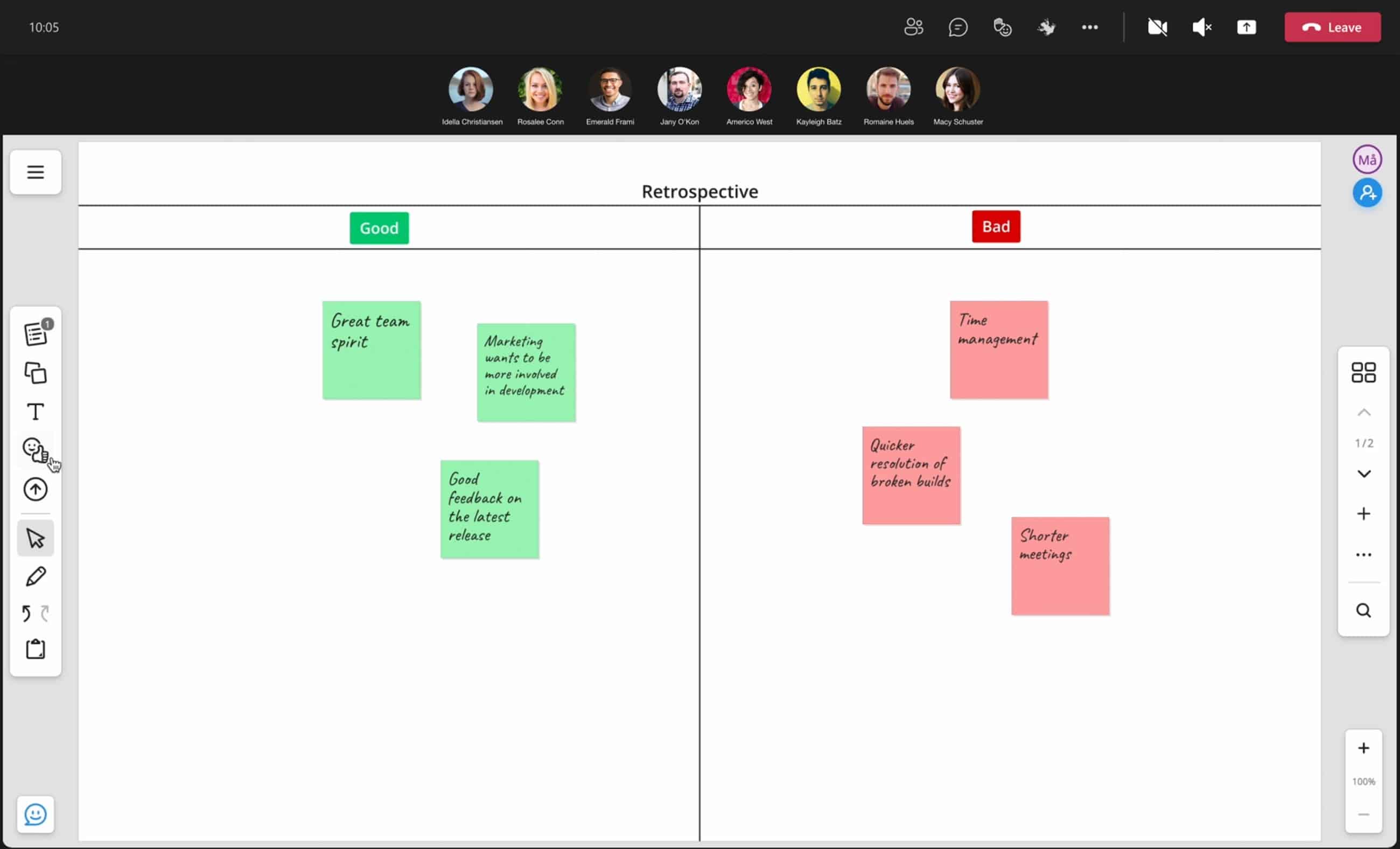Click the undo icon

[27, 614]
